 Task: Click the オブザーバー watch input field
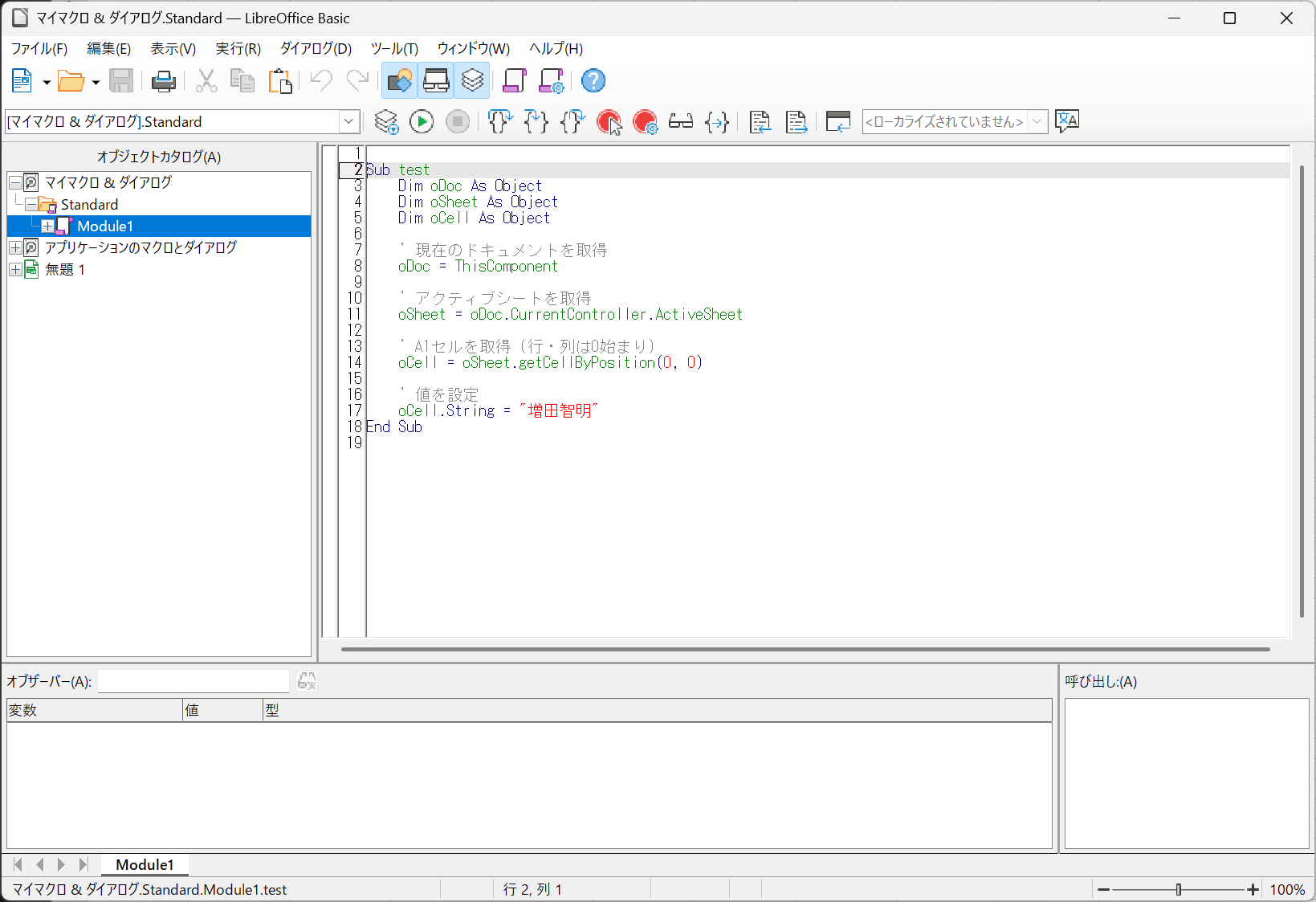coord(193,682)
